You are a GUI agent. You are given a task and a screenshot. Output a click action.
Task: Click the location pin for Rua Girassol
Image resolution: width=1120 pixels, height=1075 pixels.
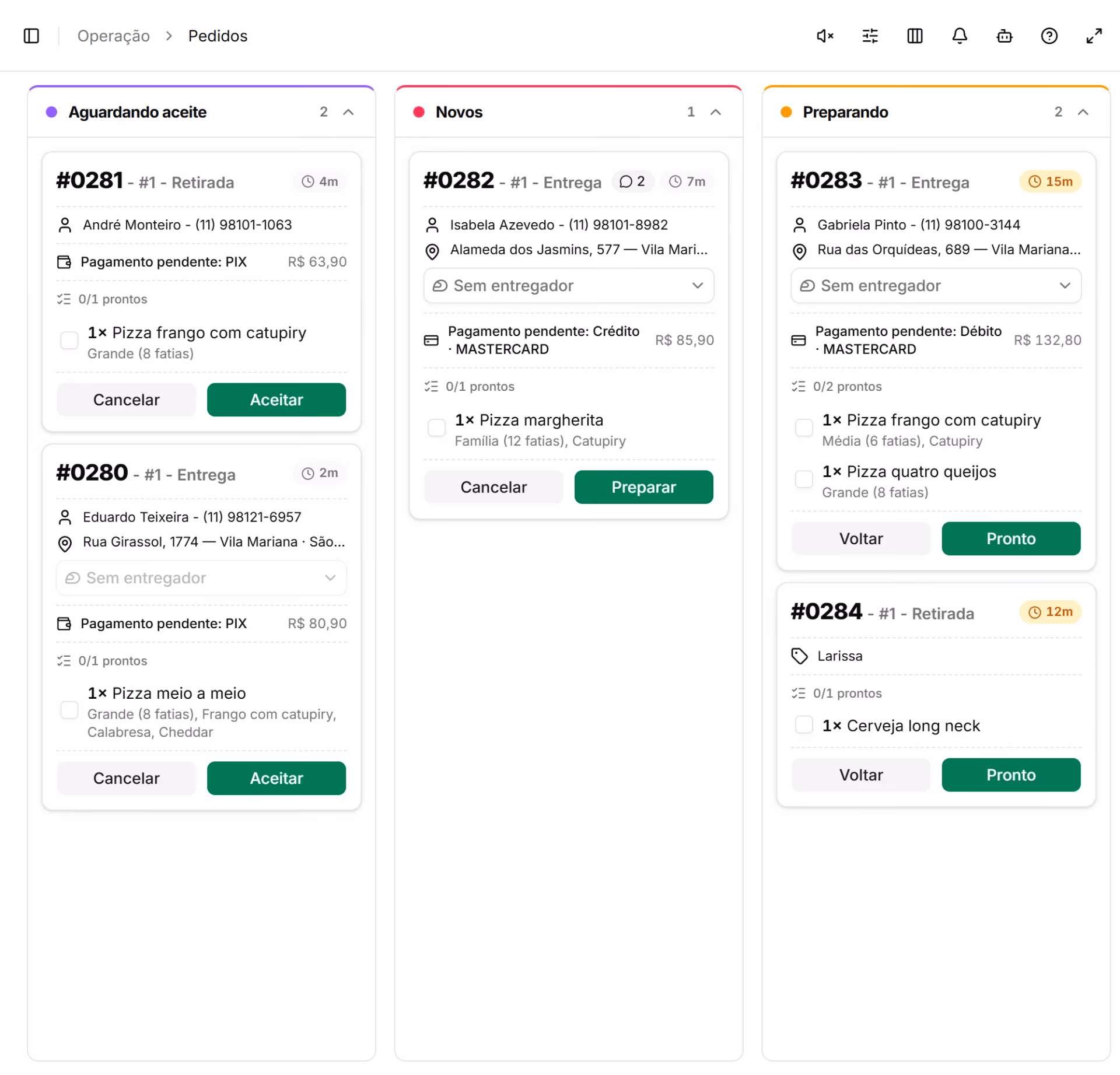(65, 543)
